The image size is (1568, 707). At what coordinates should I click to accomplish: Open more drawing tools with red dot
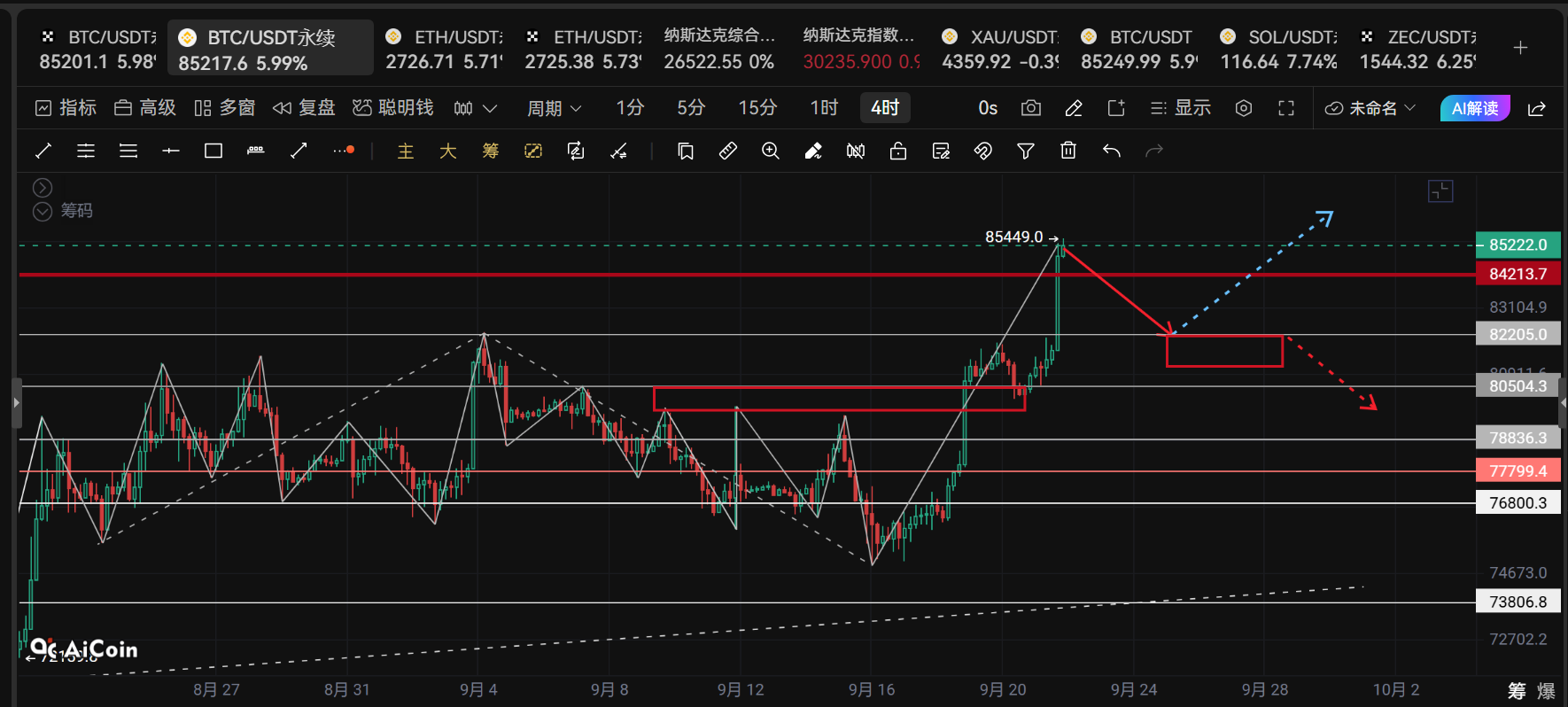coord(344,151)
